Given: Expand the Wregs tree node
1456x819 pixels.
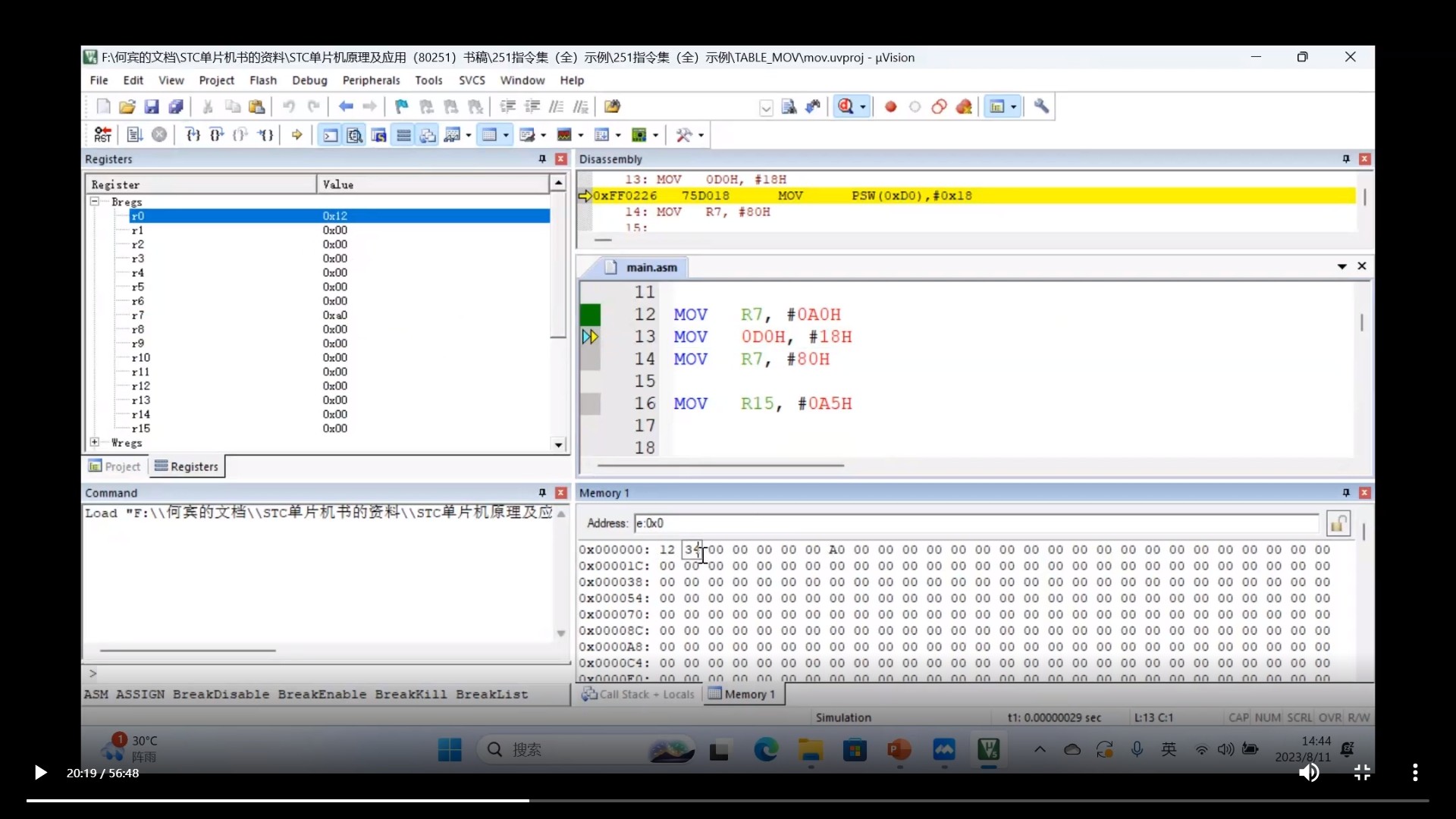Looking at the screenshot, I should tap(95, 442).
